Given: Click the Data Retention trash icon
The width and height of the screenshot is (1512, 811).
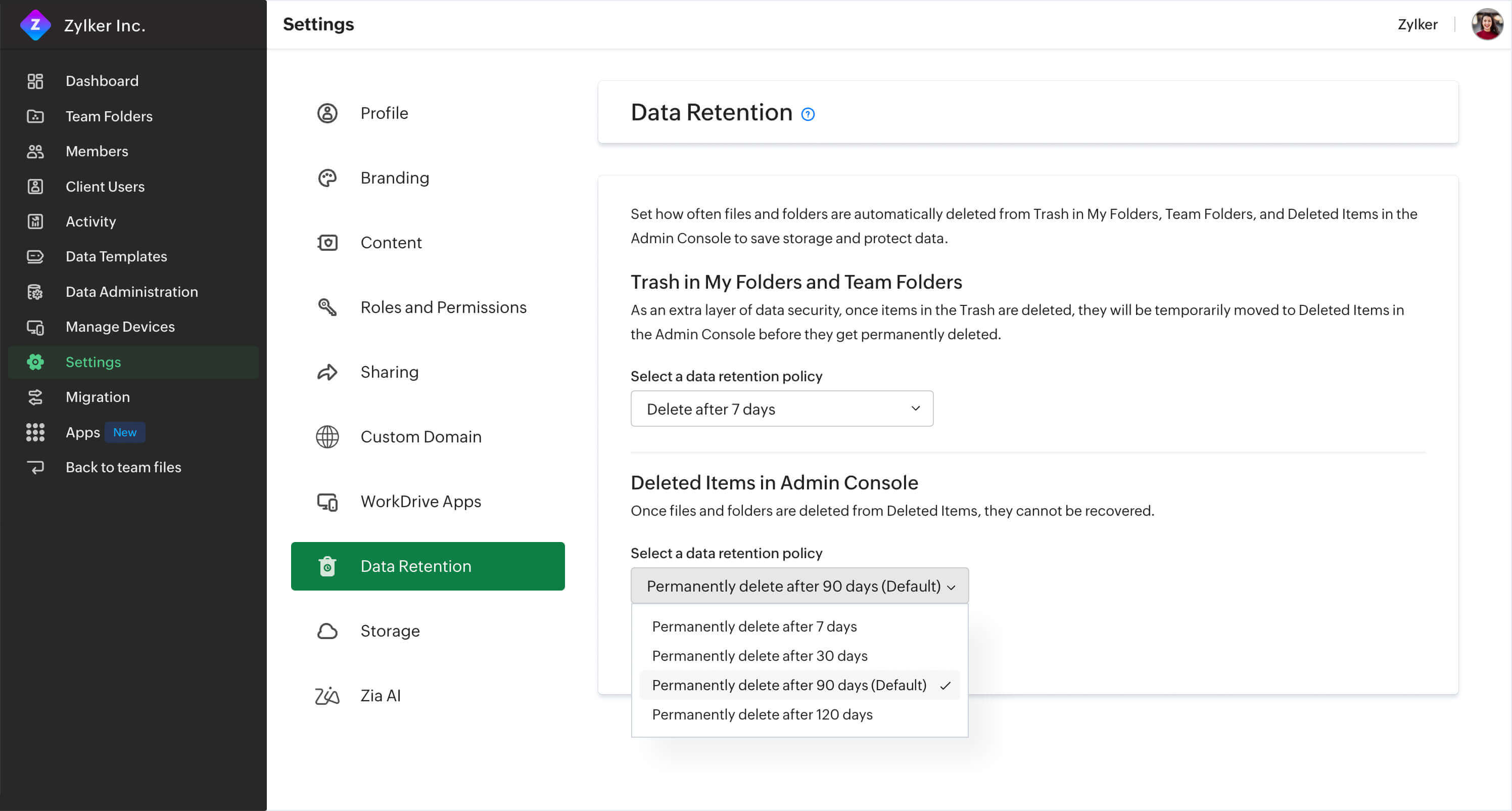Looking at the screenshot, I should (x=327, y=566).
